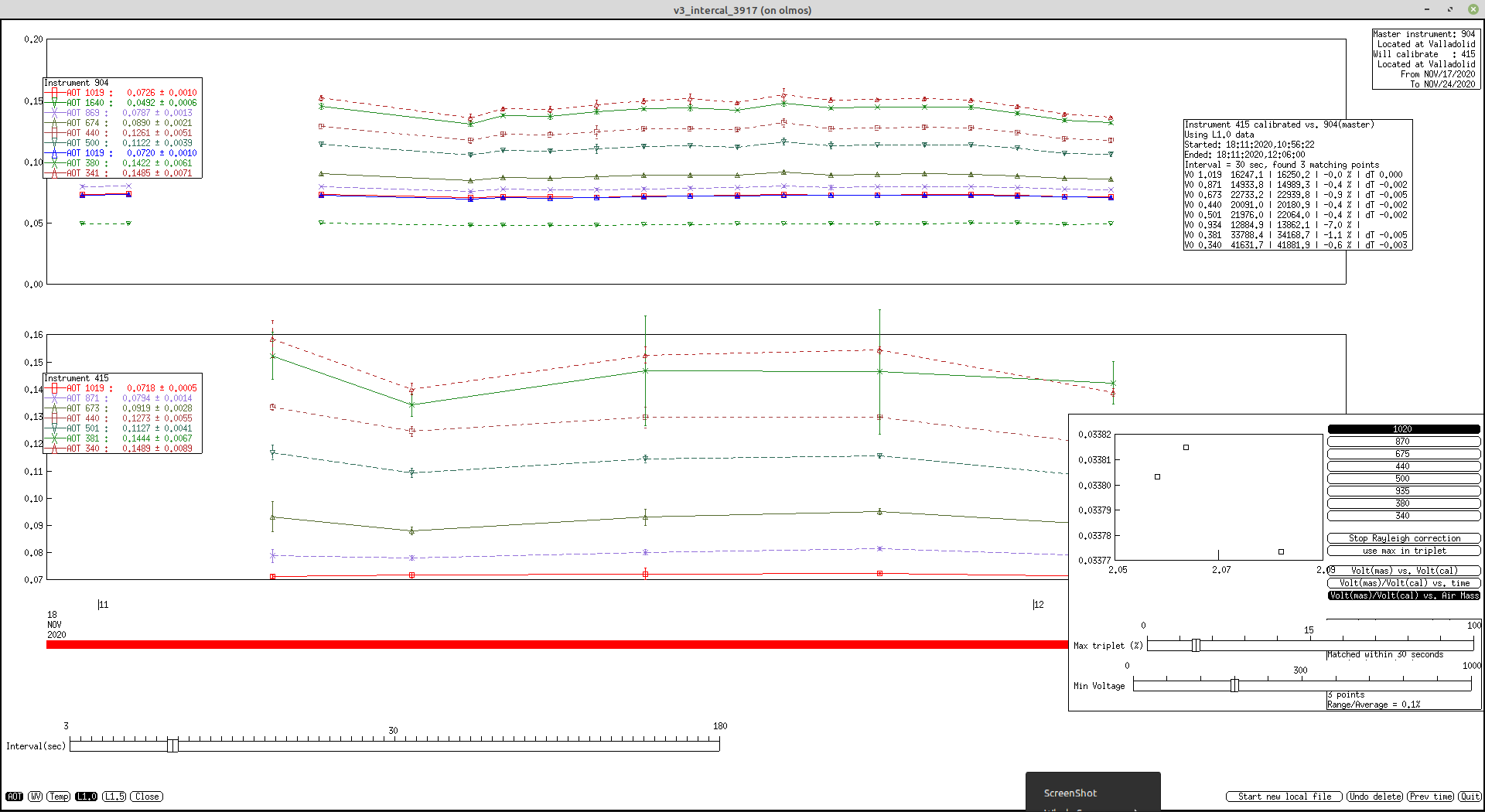Click legend entry AOT 1640 for instrument 904
The image size is (1485, 812).
(121, 103)
